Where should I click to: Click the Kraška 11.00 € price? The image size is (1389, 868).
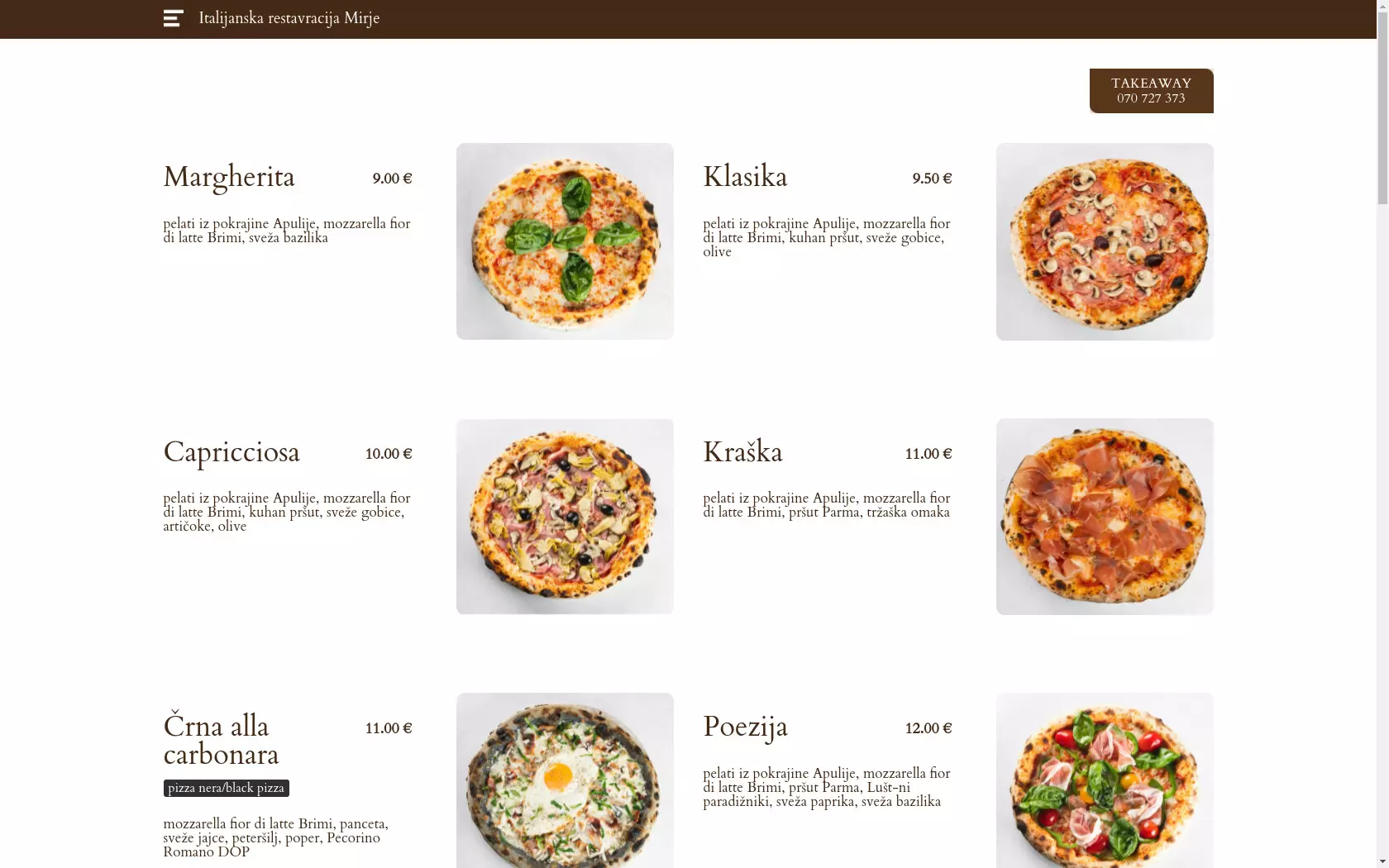[928, 454]
